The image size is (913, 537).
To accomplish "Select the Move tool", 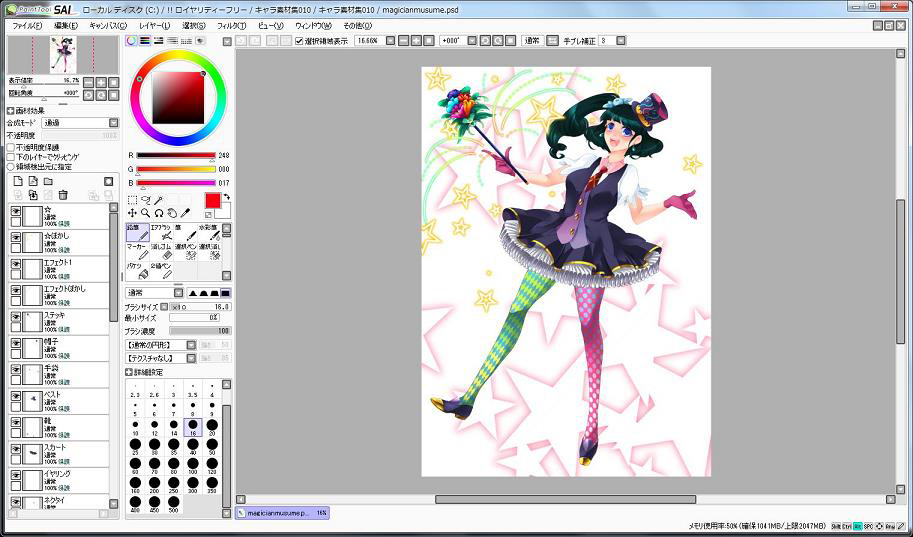I will point(132,213).
